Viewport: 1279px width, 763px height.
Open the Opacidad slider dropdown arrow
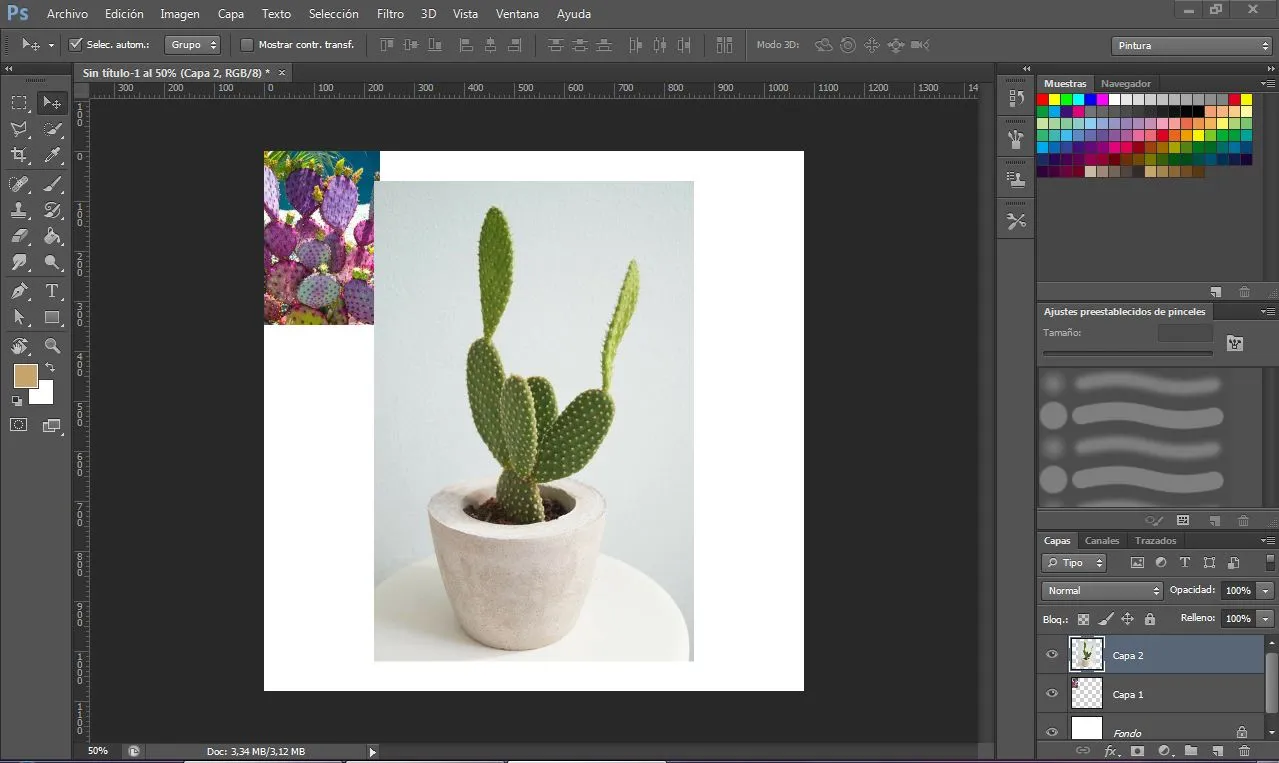pos(1266,591)
